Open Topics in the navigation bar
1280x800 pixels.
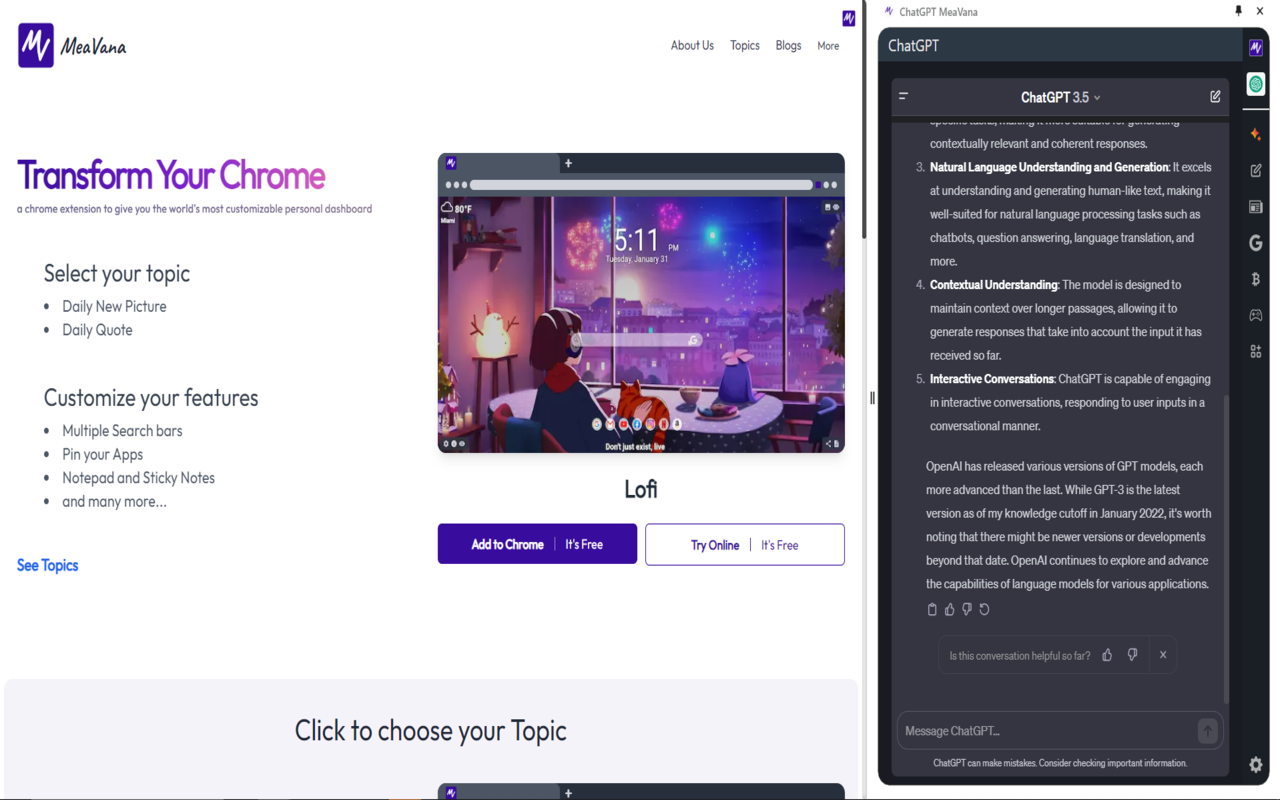pos(745,45)
